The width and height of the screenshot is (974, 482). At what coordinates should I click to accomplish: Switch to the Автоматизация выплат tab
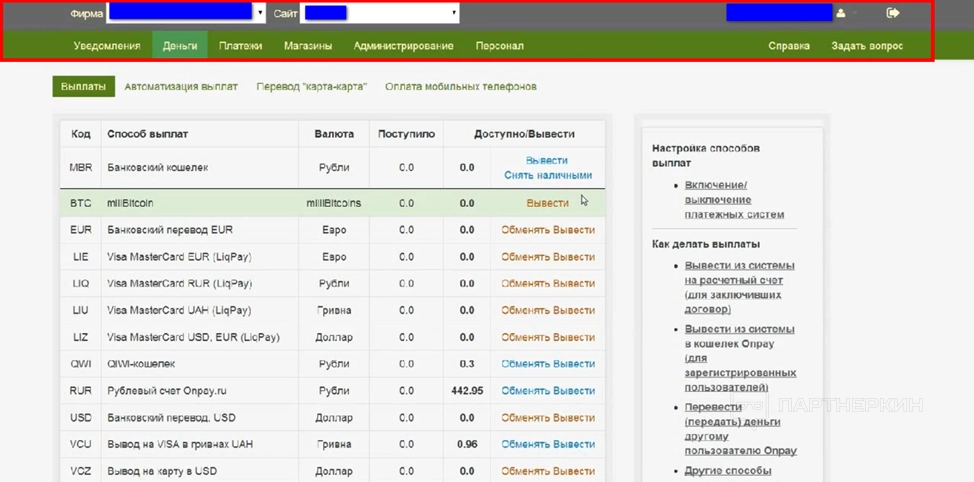[181, 87]
